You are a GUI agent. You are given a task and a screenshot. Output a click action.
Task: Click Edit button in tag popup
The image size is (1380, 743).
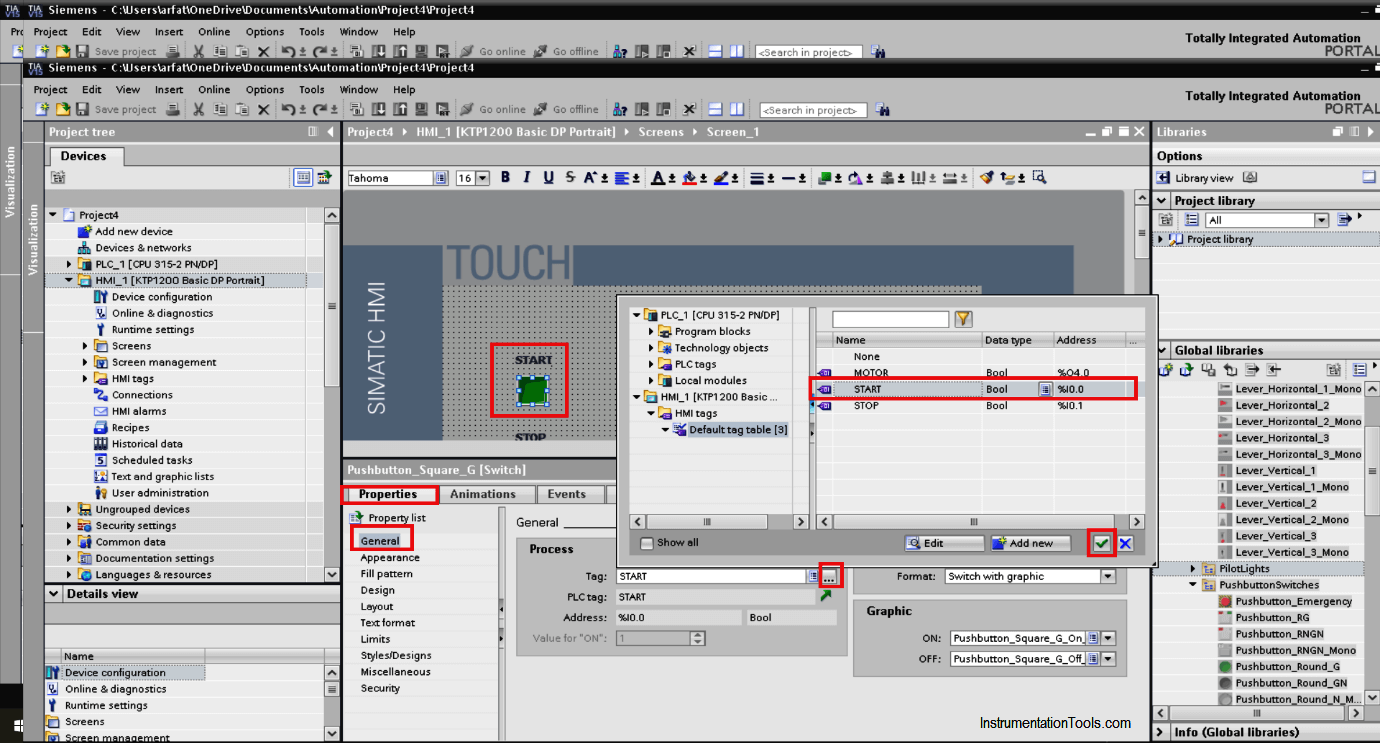coord(944,543)
